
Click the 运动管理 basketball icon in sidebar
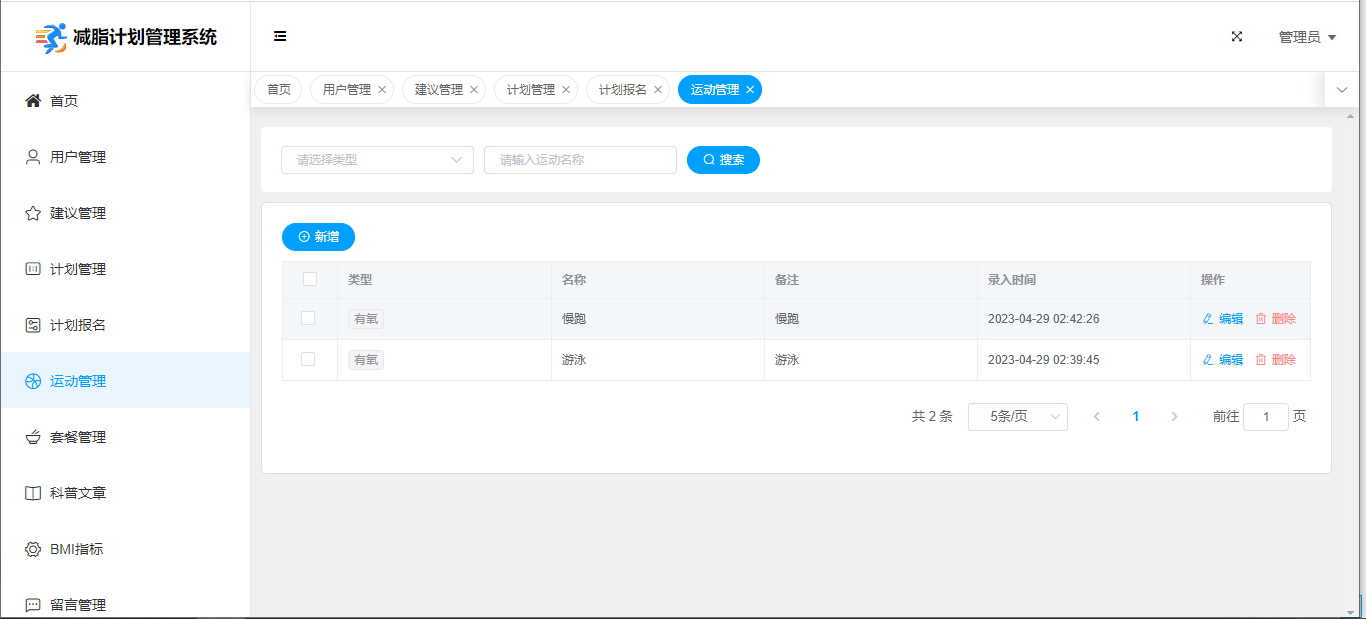tap(33, 380)
